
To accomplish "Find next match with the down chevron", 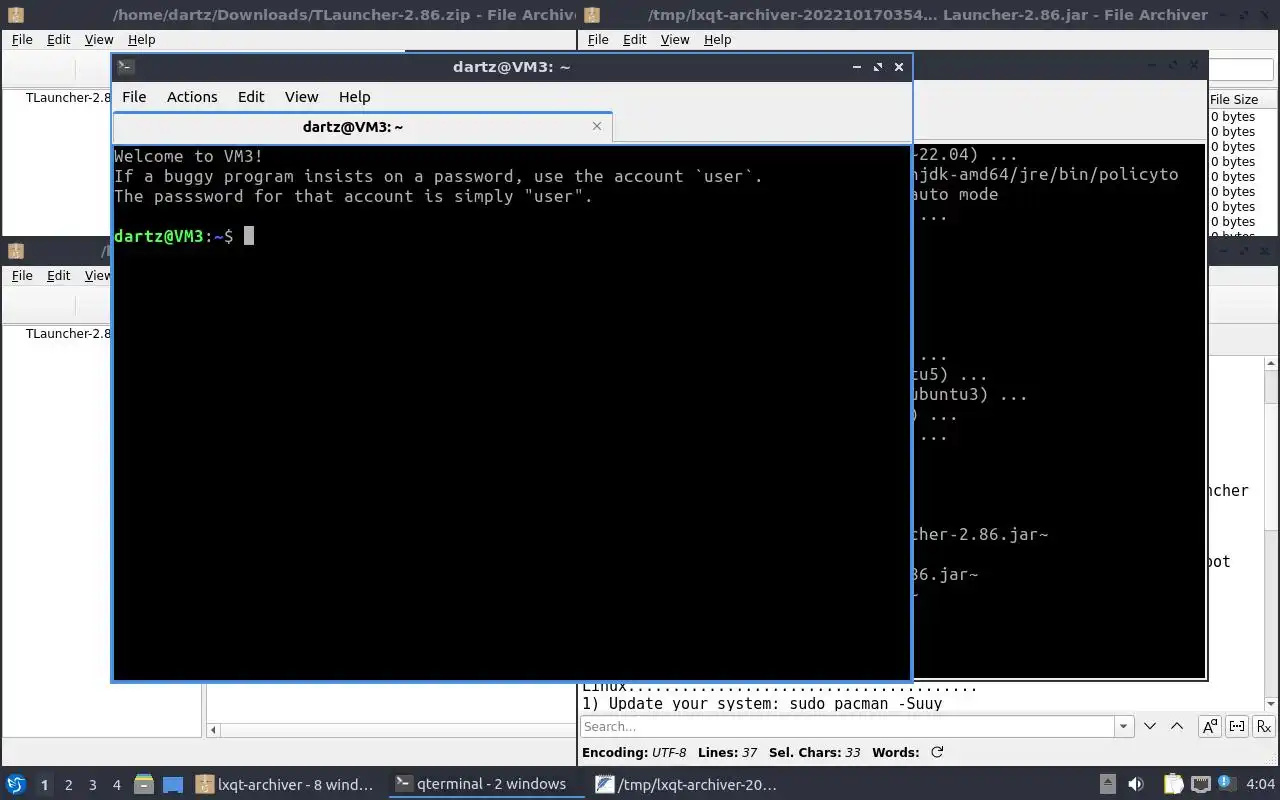I will coord(1150,726).
